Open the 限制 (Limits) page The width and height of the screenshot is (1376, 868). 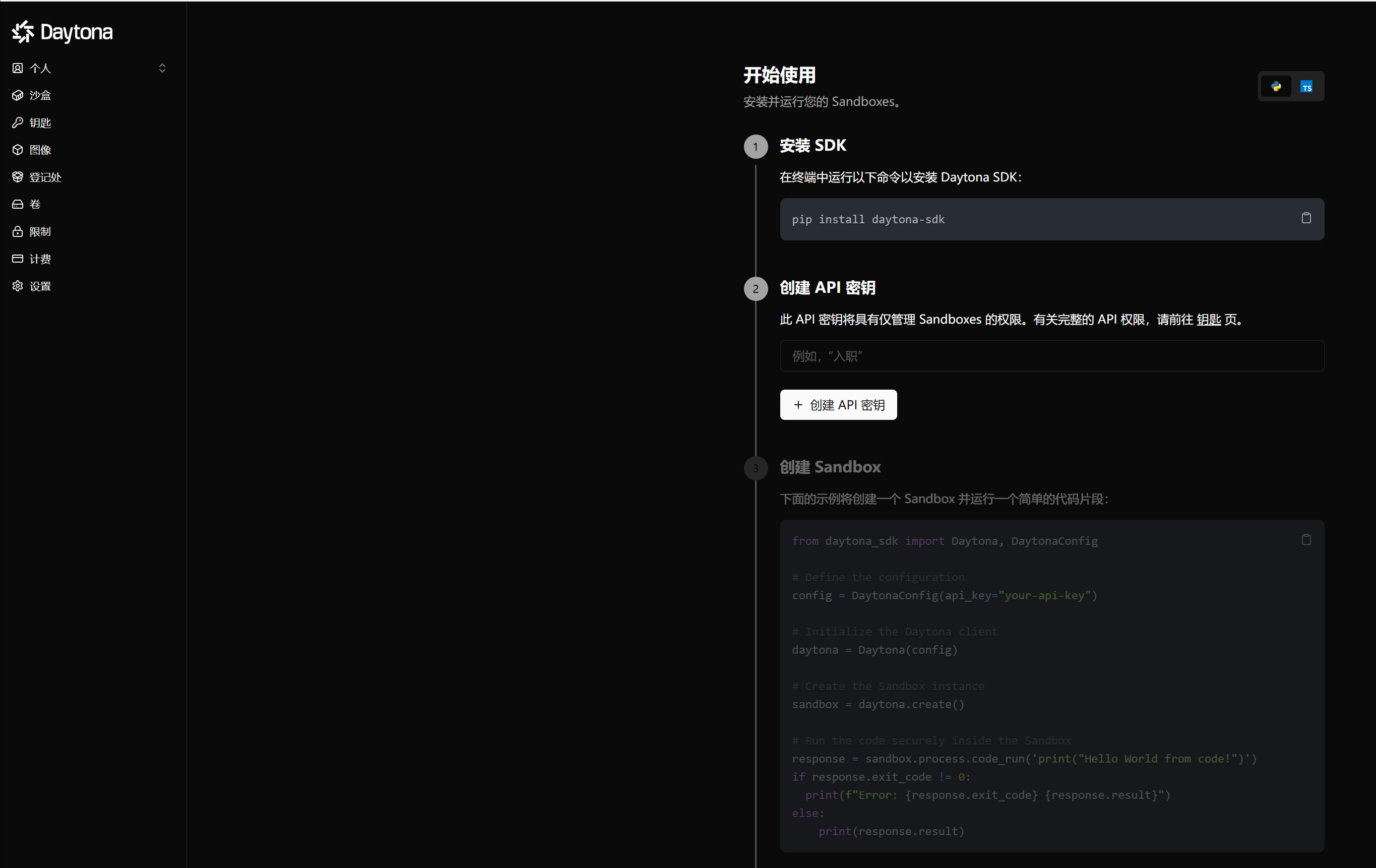[x=40, y=231]
